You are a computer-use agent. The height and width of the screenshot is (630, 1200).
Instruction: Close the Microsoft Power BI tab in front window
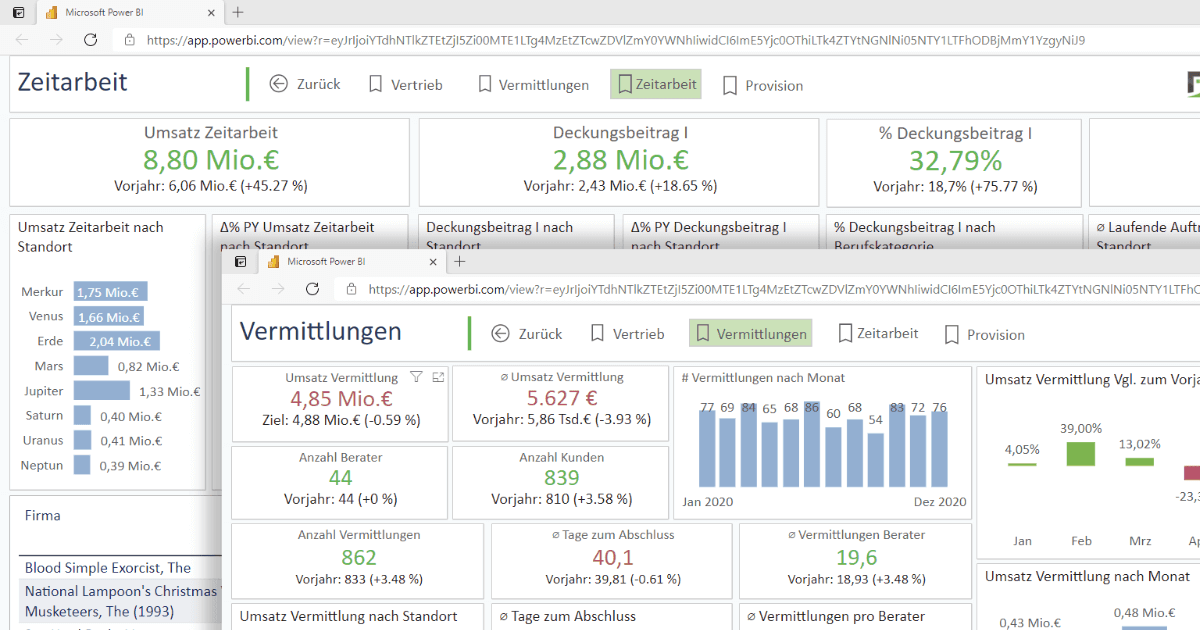tap(433, 262)
